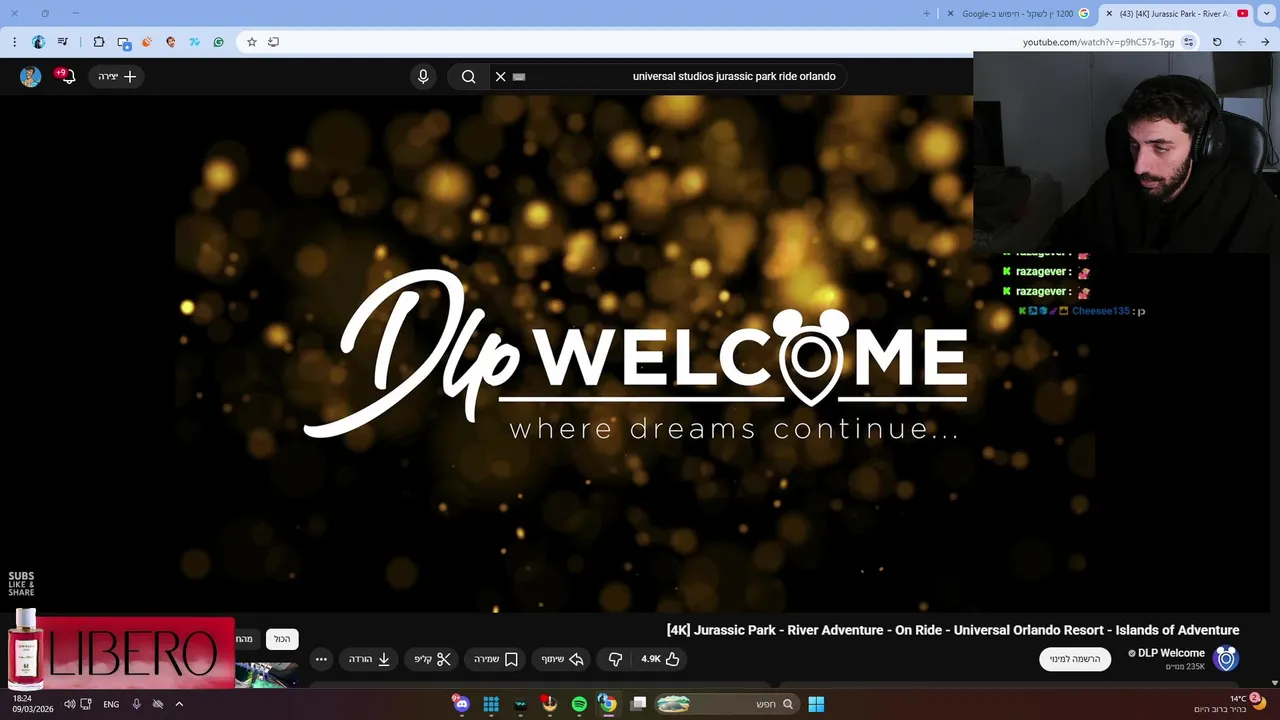Show hidden system tray icons

click(179, 704)
